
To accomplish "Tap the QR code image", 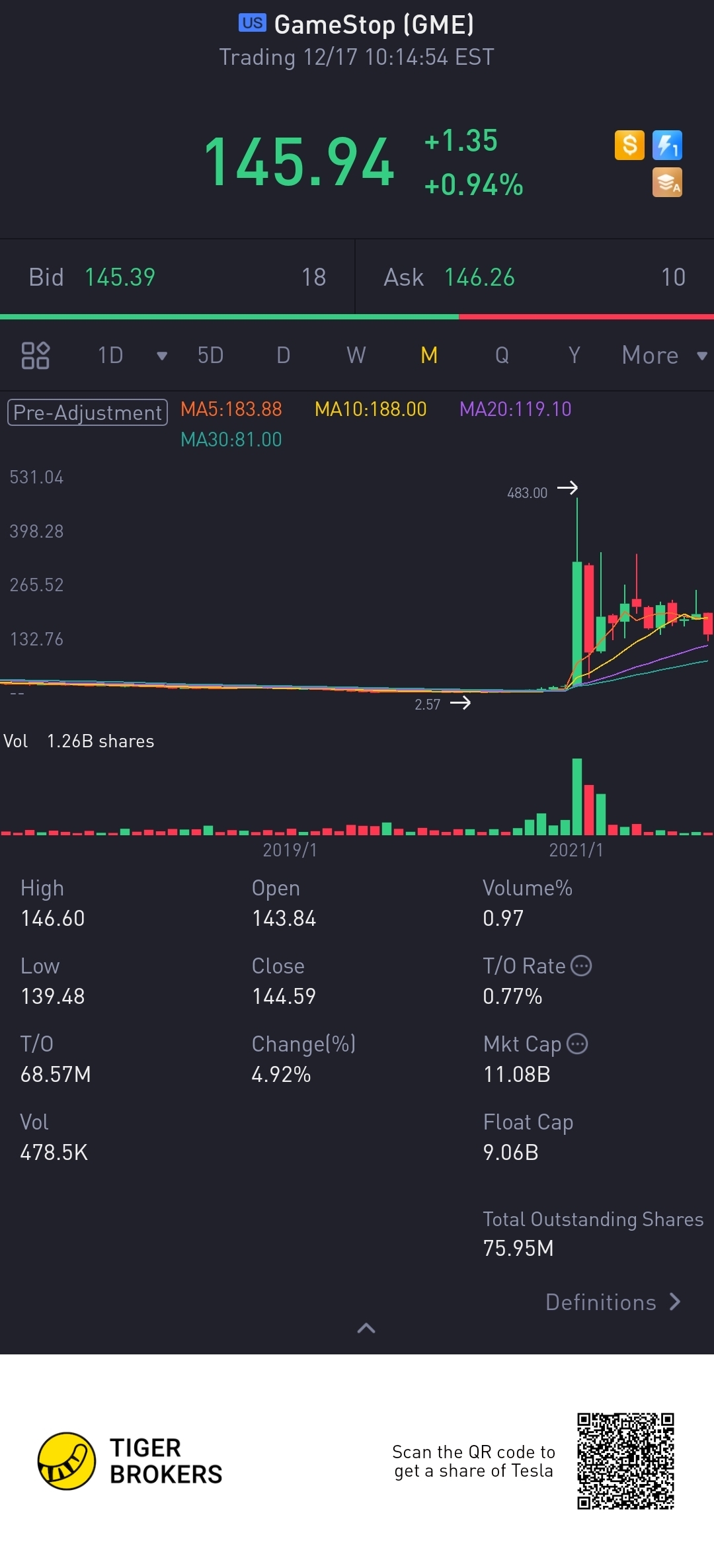I will (625, 1461).
